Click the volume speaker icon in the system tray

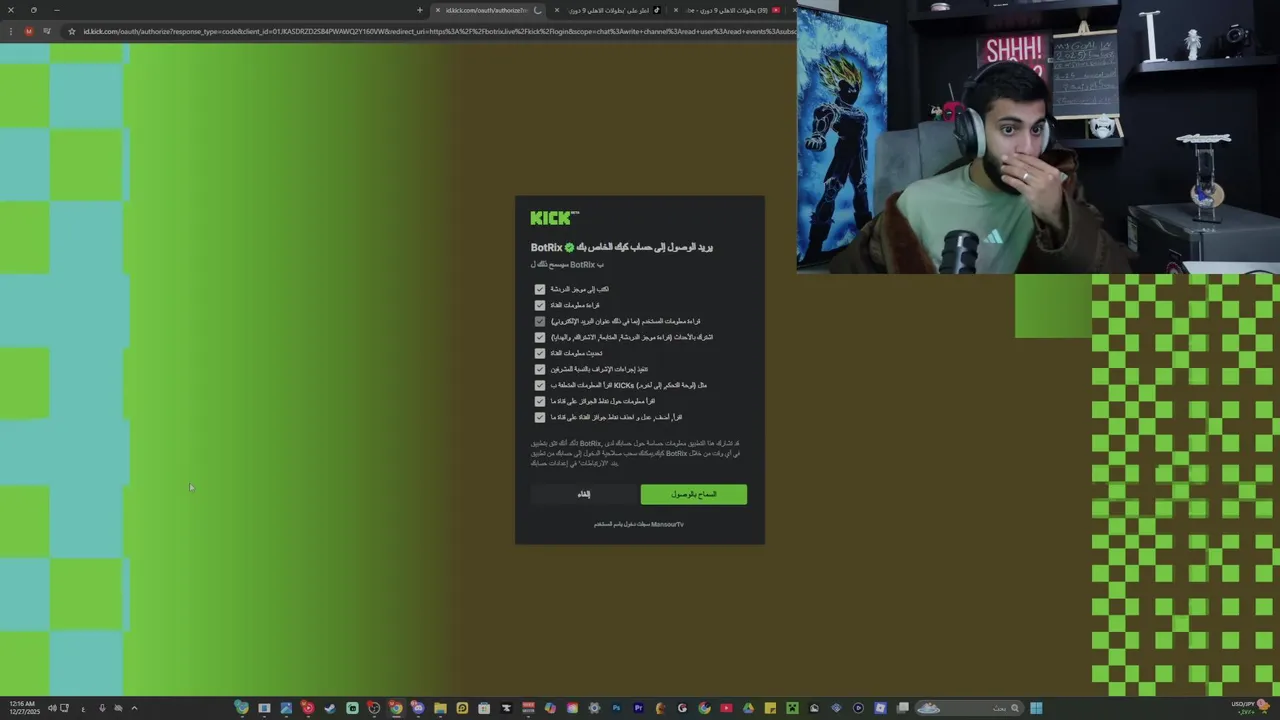click(52, 708)
